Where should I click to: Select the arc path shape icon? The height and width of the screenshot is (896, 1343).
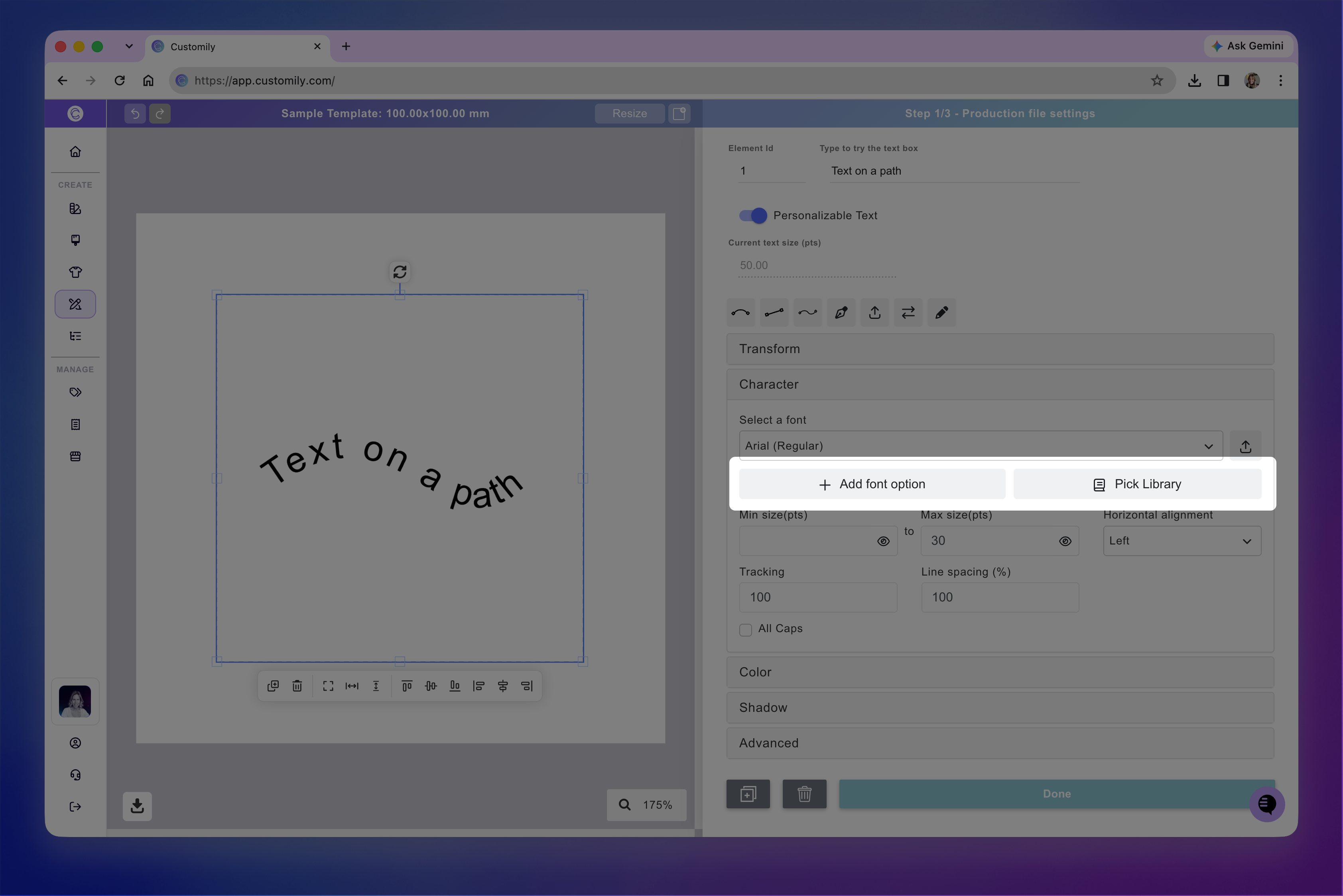[x=740, y=312]
